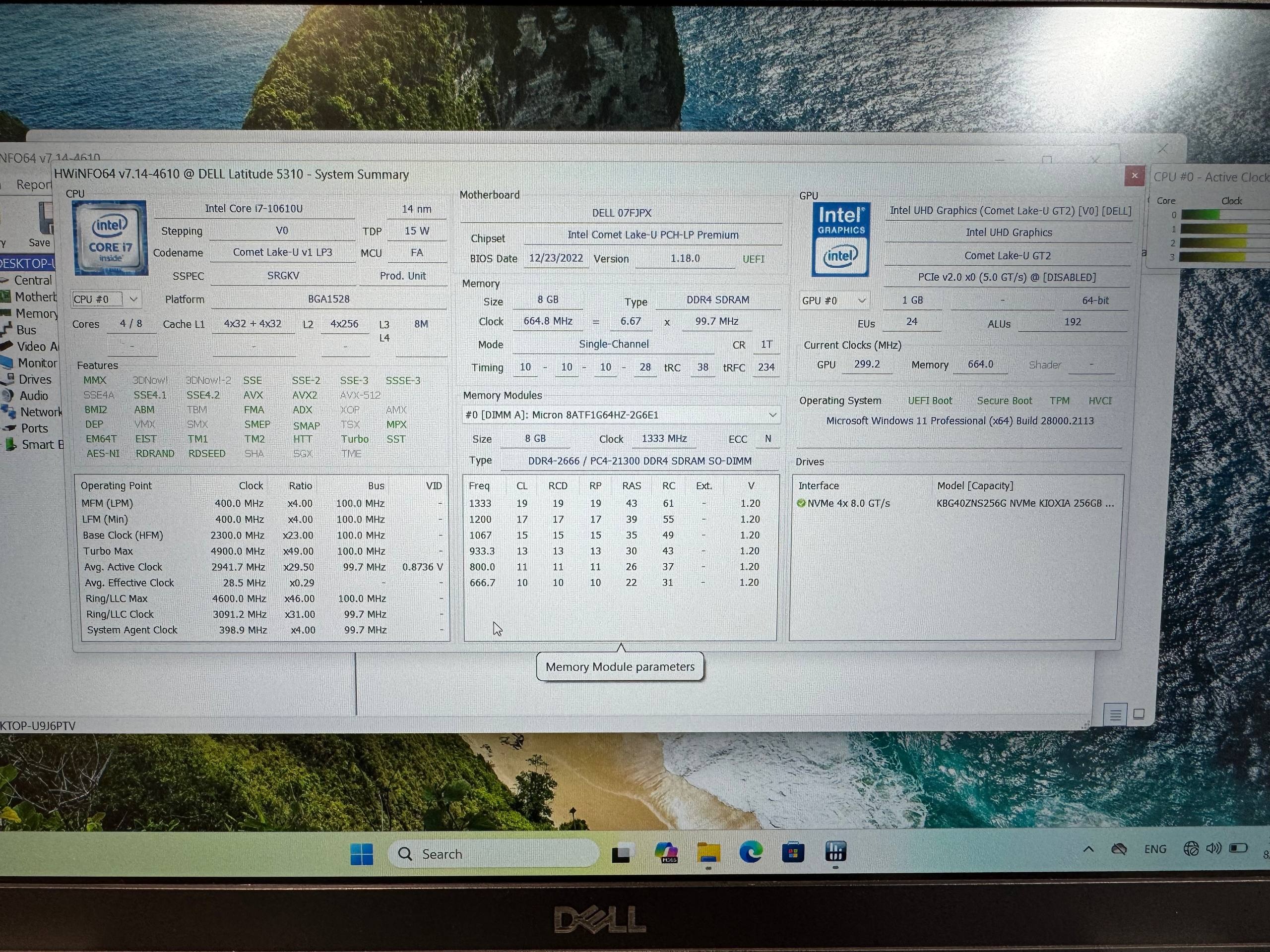This screenshot has width=1270, height=952.
Task: Select the Drives node in the left tree
Action: tap(35, 380)
